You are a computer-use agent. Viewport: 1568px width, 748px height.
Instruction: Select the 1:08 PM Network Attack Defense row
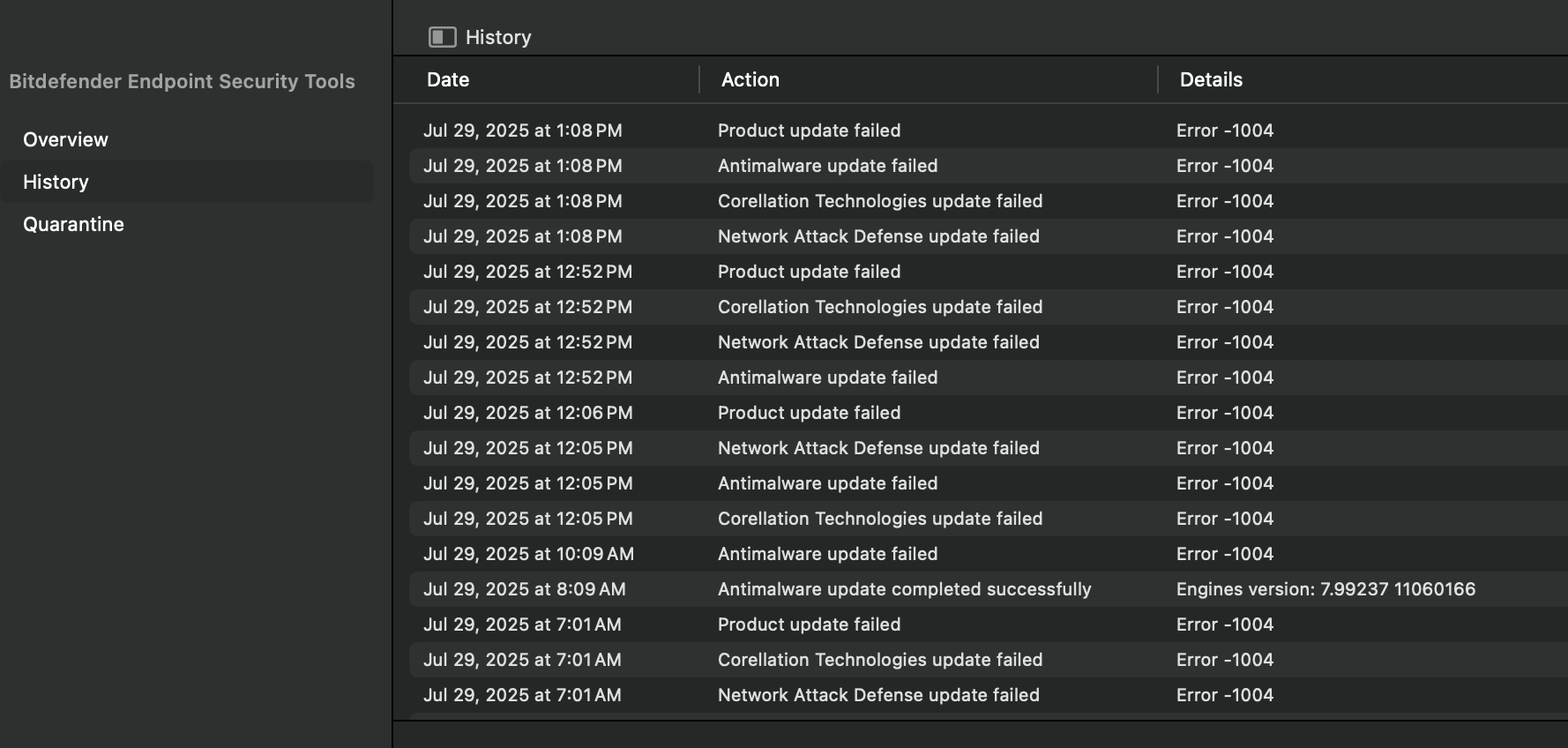coord(878,236)
